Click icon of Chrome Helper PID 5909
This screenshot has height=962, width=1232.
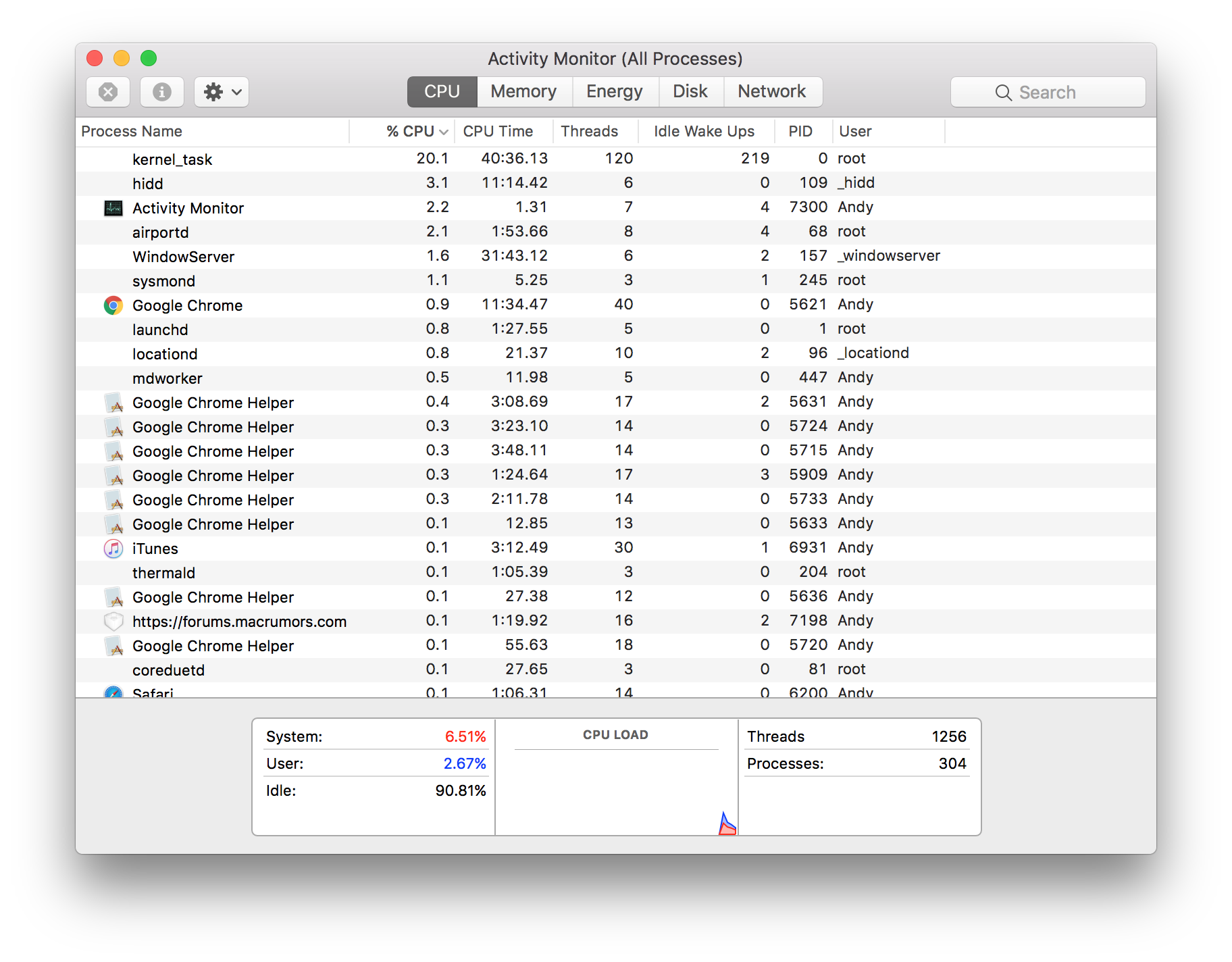click(x=113, y=476)
